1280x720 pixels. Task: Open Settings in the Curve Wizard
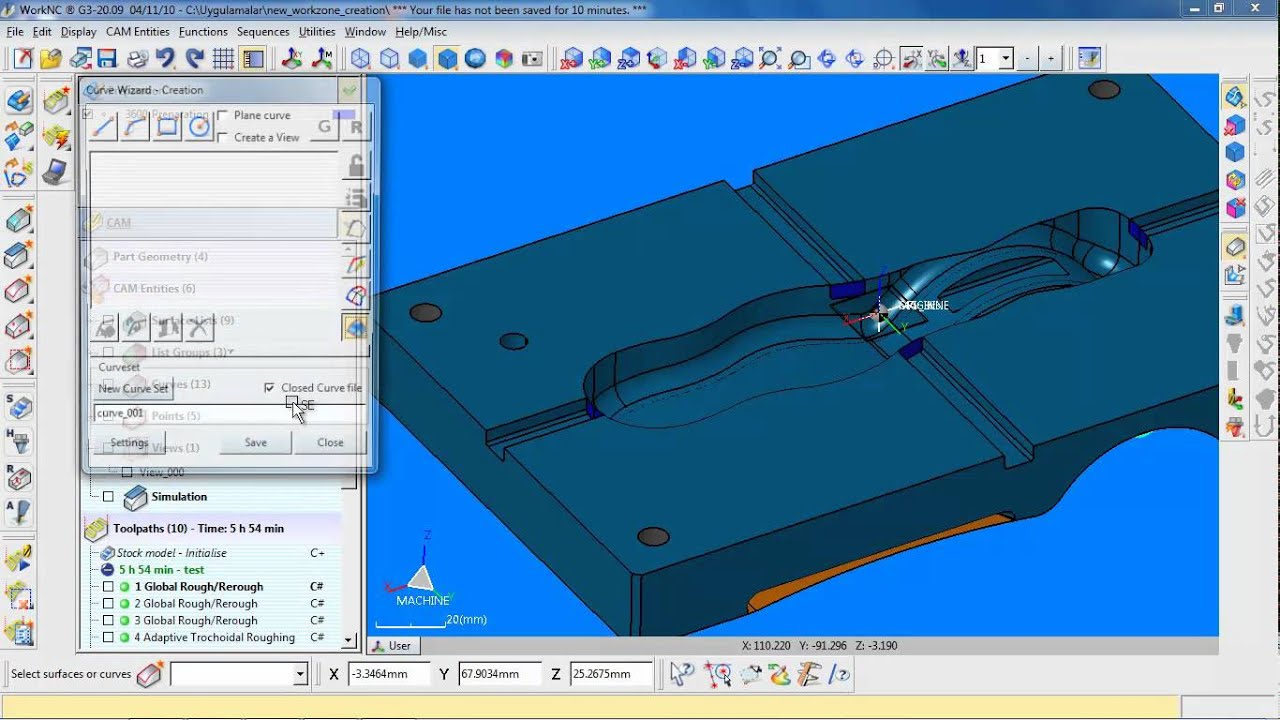pos(129,442)
